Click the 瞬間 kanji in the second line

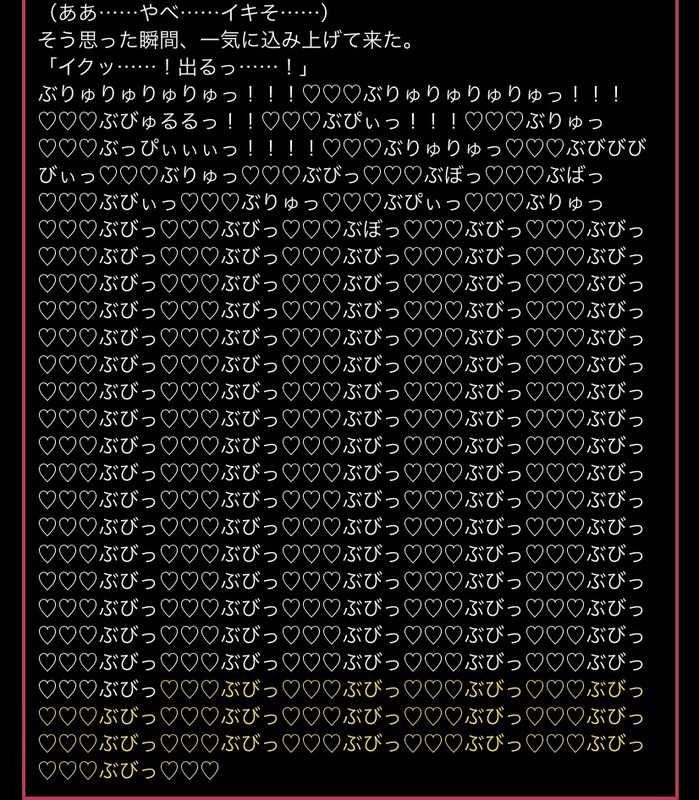click(160, 40)
